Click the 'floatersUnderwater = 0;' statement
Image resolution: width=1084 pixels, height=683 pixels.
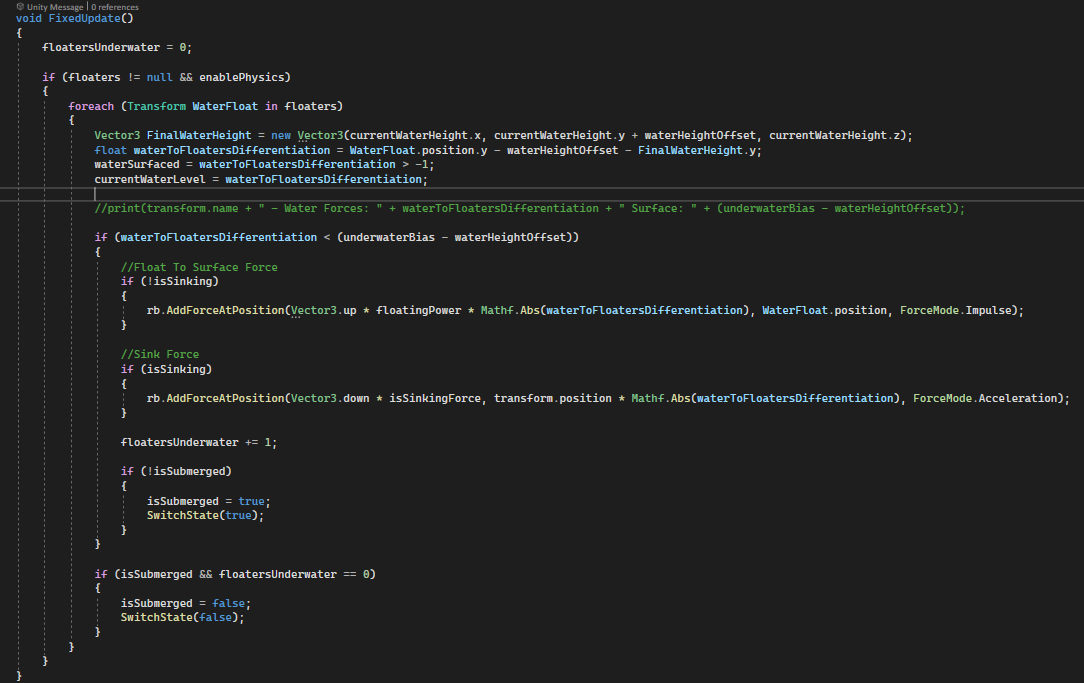point(117,48)
